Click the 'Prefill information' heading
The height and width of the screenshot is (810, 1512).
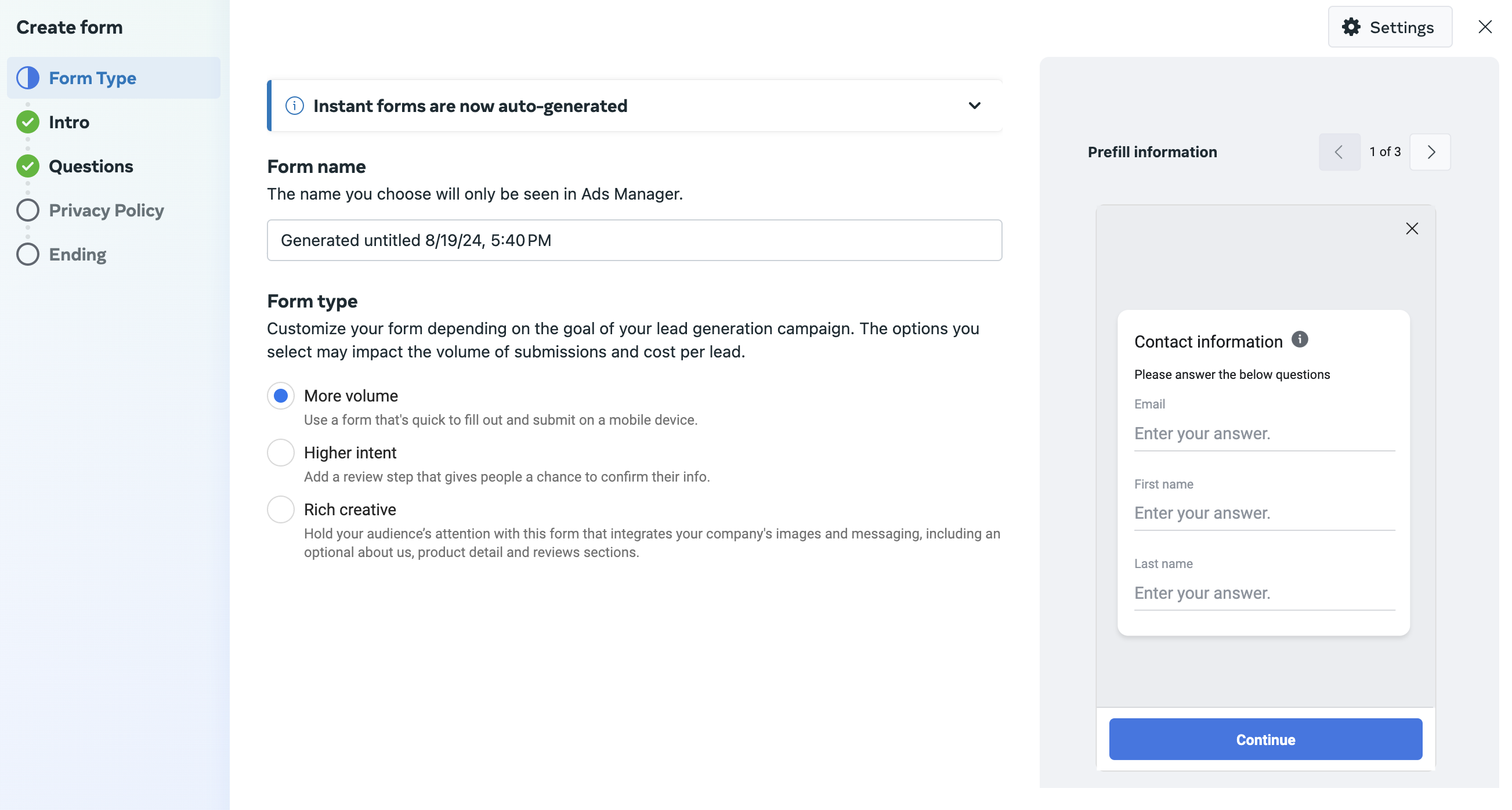[1152, 152]
